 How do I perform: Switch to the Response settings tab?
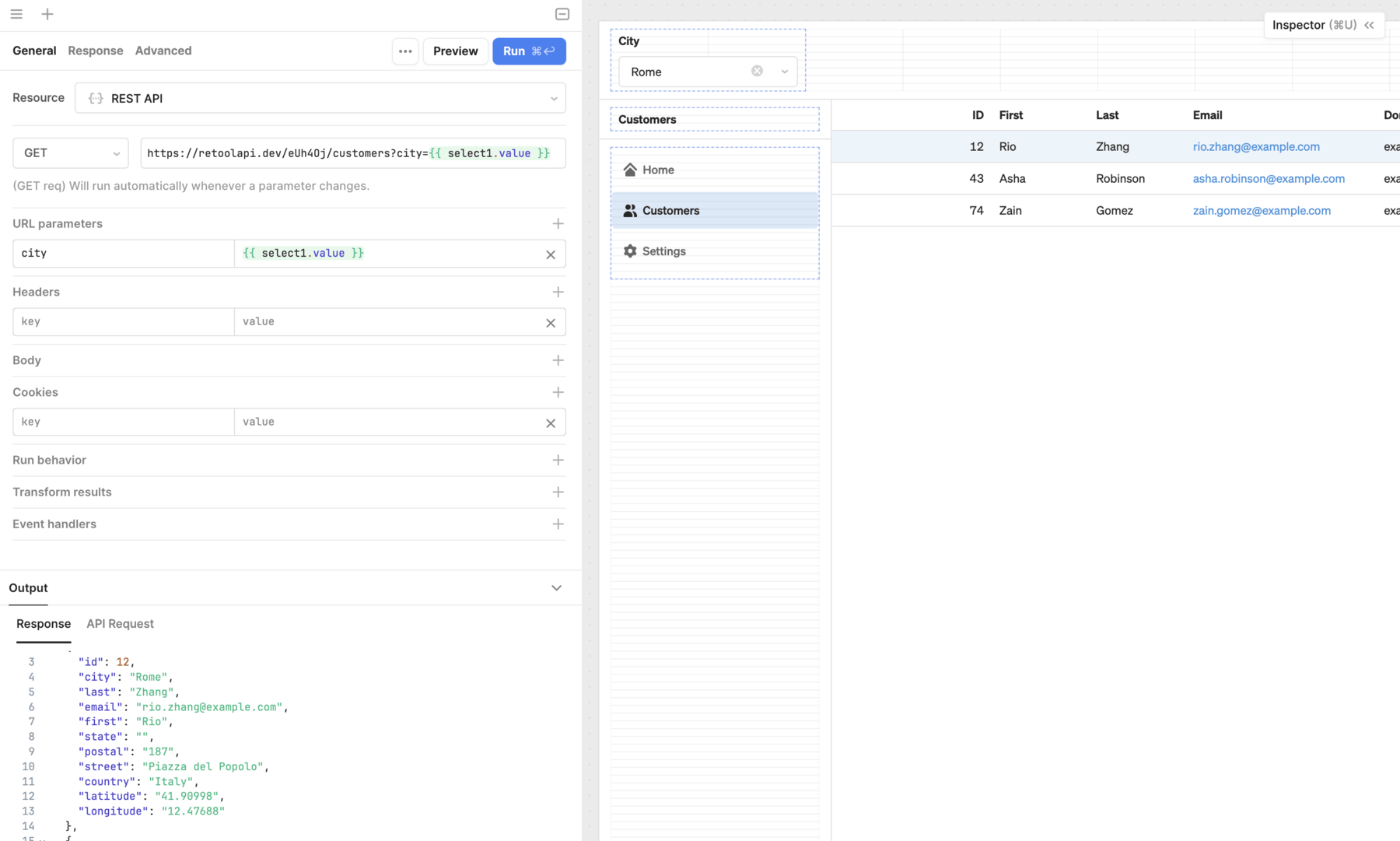tap(96, 51)
